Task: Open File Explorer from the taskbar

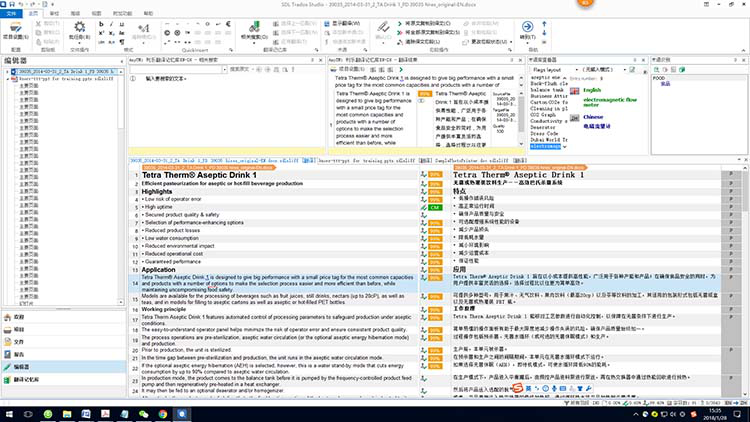Action: pos(67,414)
